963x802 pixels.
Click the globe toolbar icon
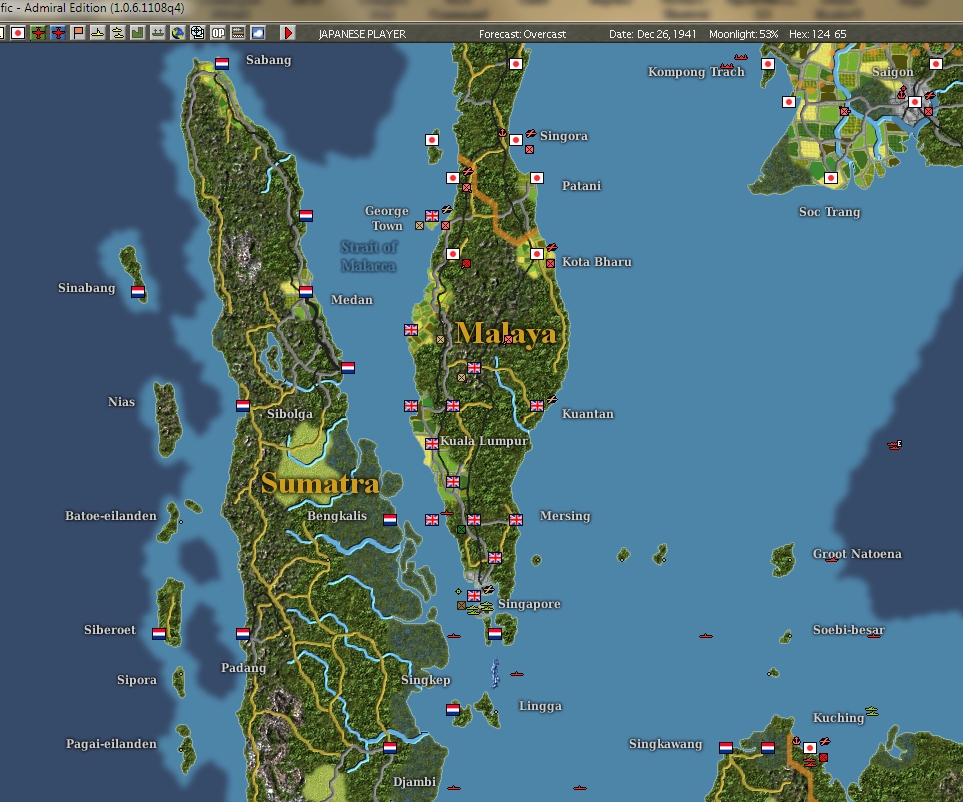click(x=177, y=33)
